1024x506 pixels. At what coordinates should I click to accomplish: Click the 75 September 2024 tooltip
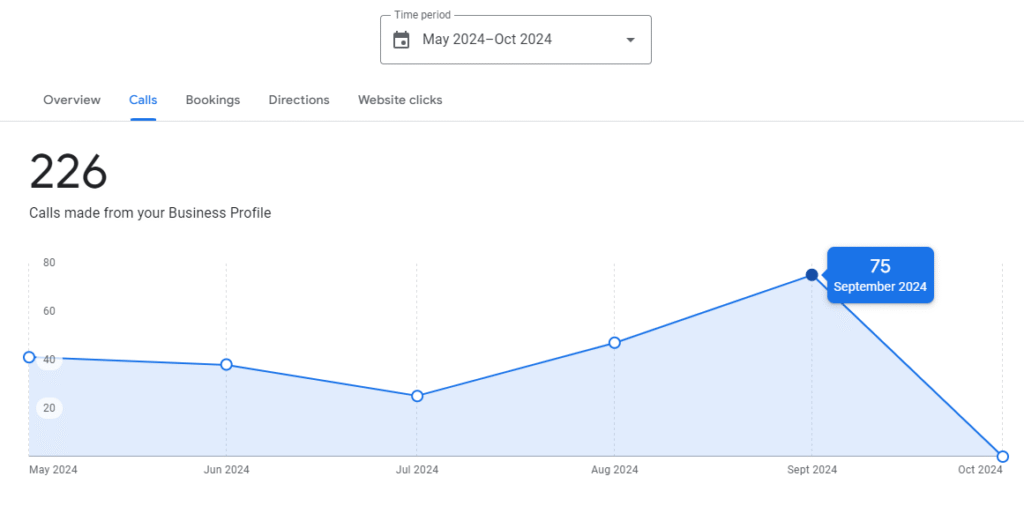tap(880, 275)
